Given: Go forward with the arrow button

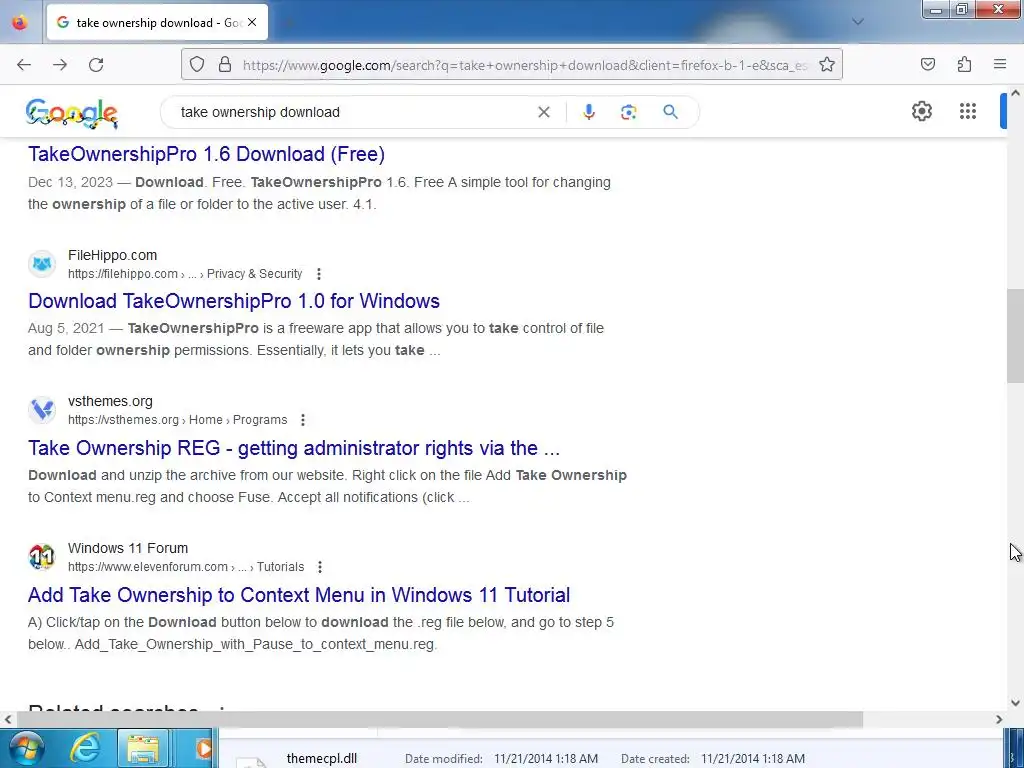Looking at the screenshot, I should click(x=60, y=65).
